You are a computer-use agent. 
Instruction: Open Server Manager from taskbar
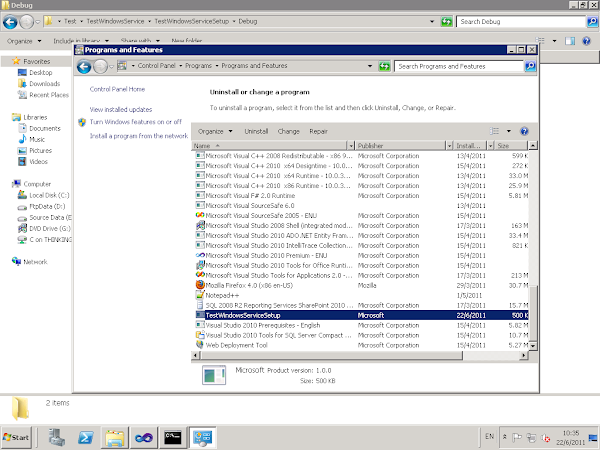click(57, 437)
